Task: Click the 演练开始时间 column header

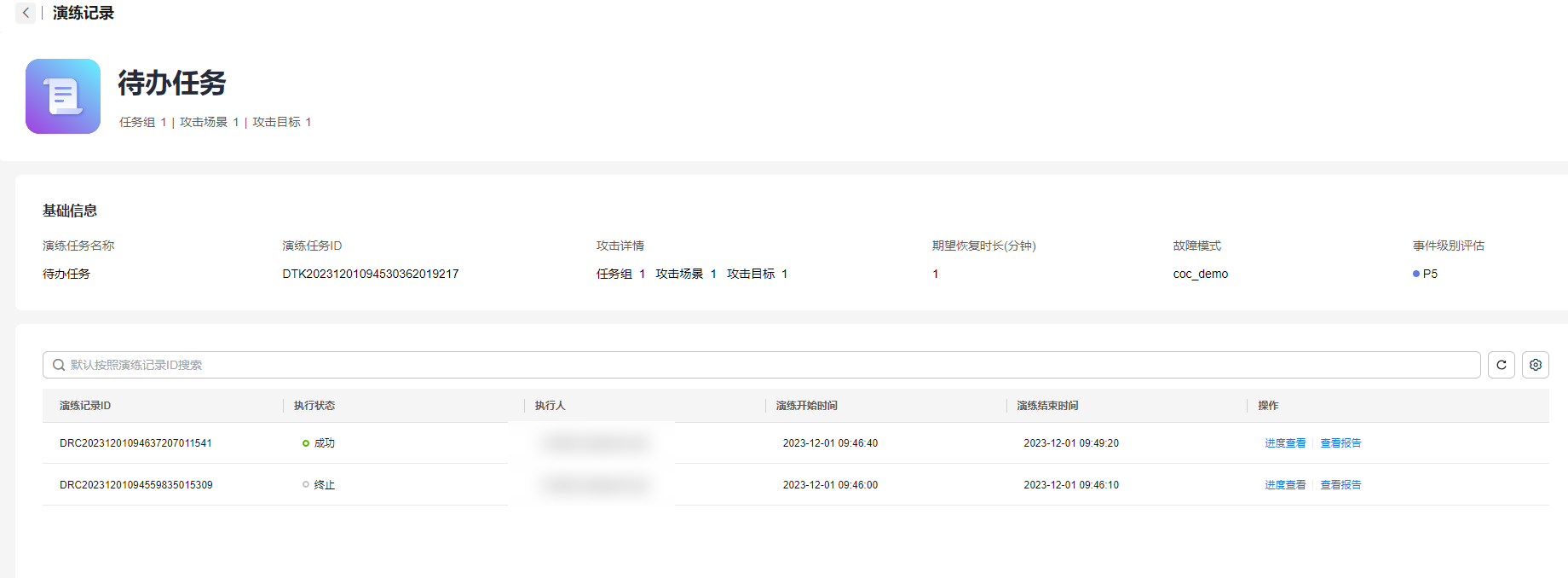Action: point(806,406)
